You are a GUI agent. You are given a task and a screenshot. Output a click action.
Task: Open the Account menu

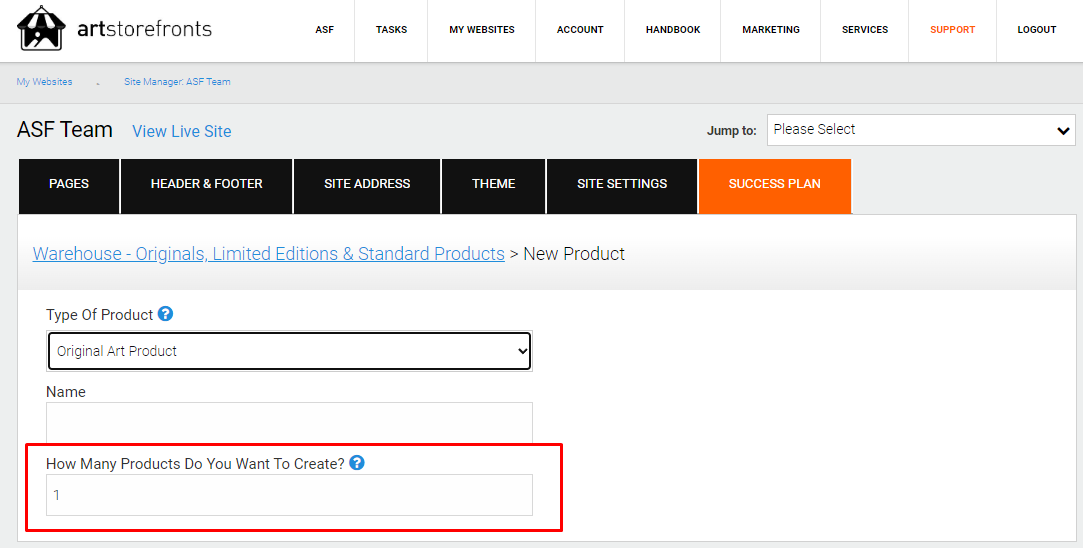tap(580, 30)
